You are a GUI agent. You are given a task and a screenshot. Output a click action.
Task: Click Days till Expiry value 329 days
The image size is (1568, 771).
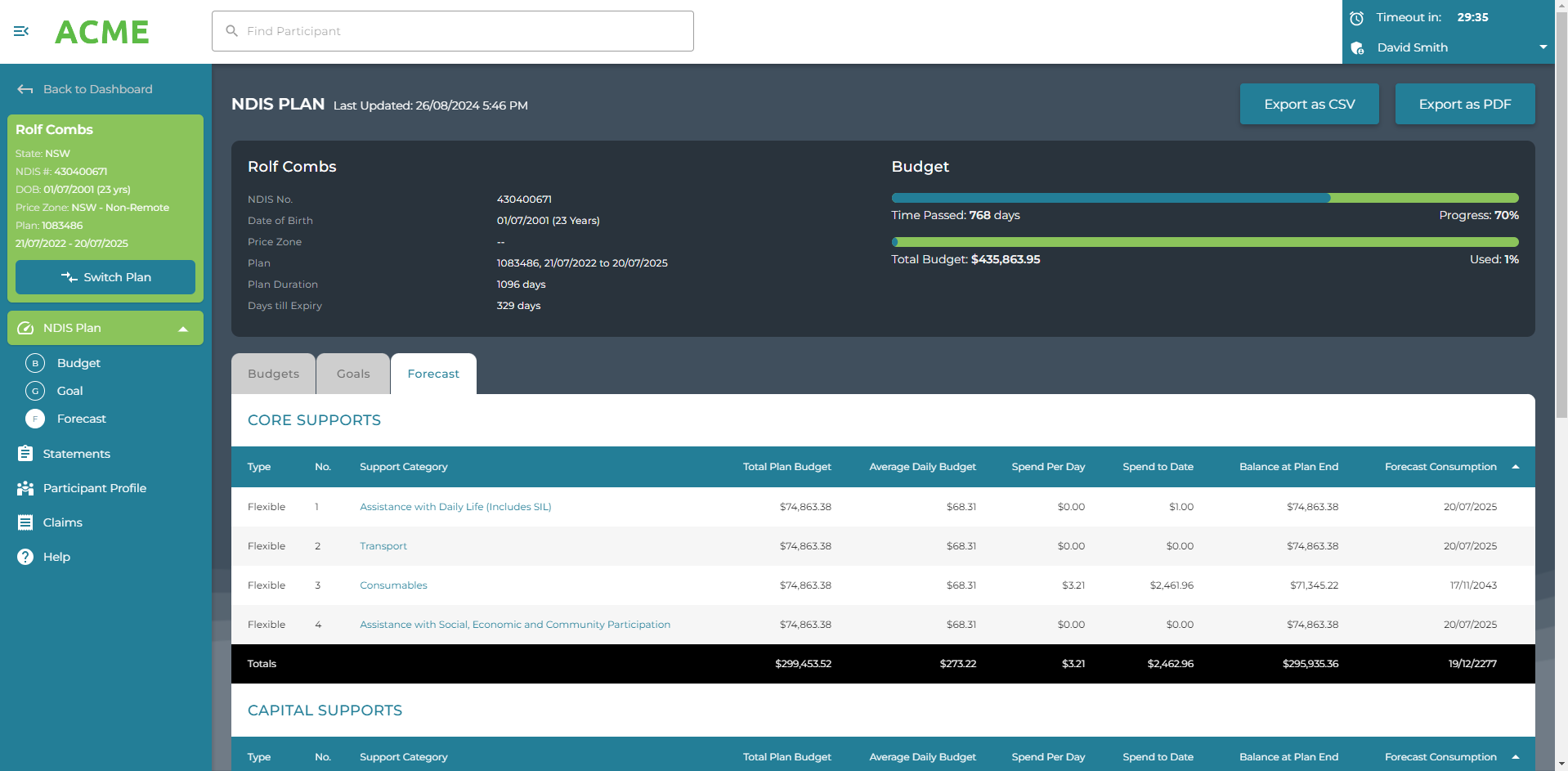(518, 306)
